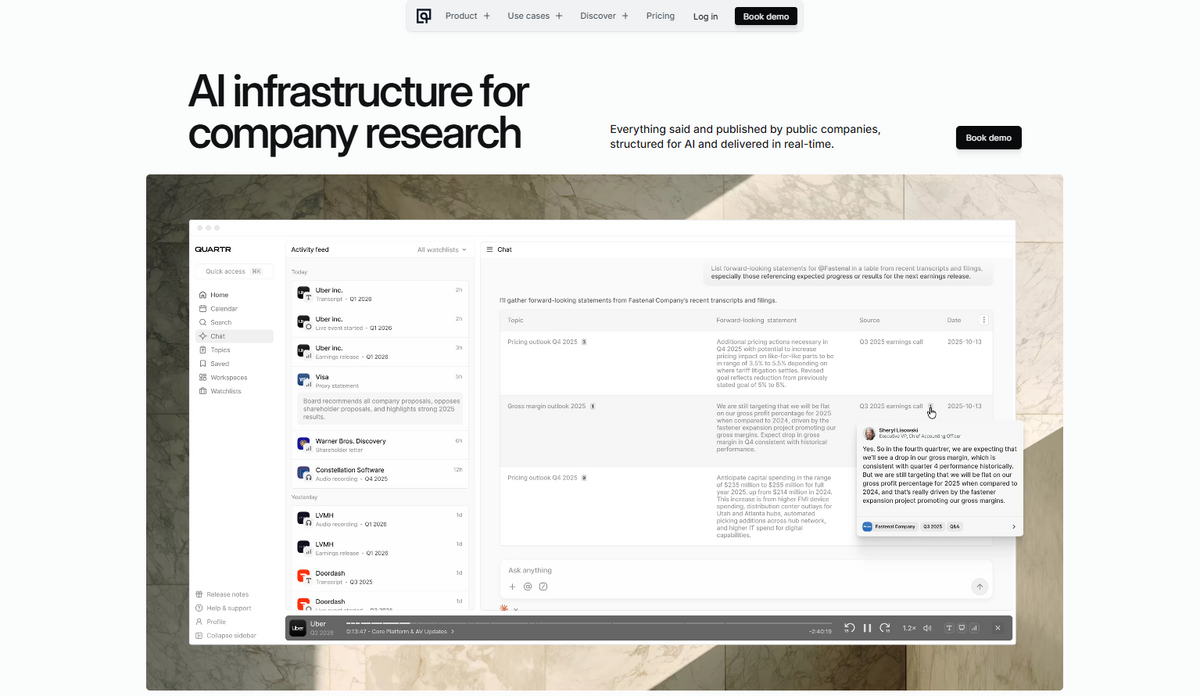Expand the model selector chevron below chat input
Viewport: 1200px width, 696px height.
click(516, 608)
